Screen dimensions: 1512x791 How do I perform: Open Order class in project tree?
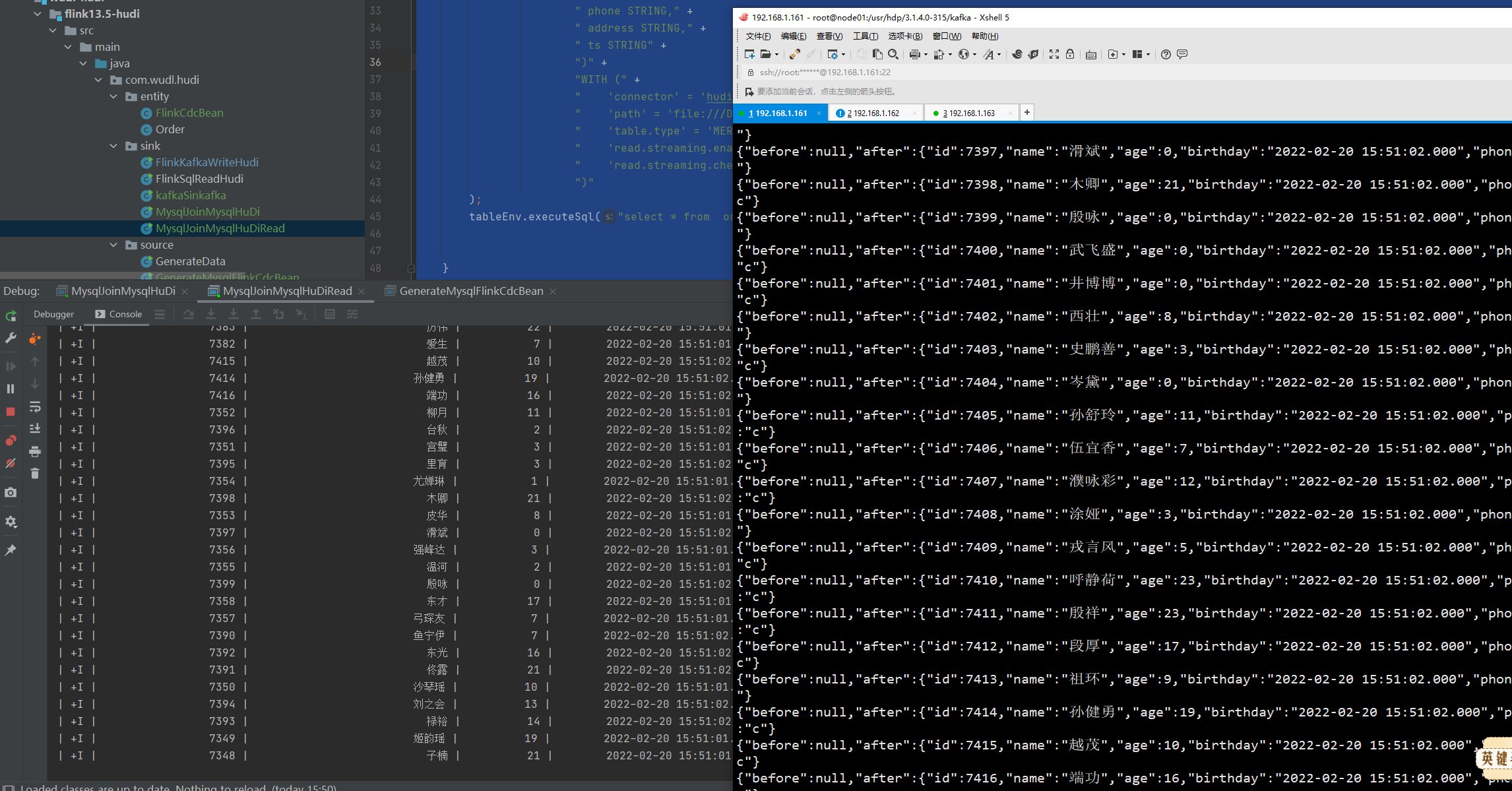(170, 129)
